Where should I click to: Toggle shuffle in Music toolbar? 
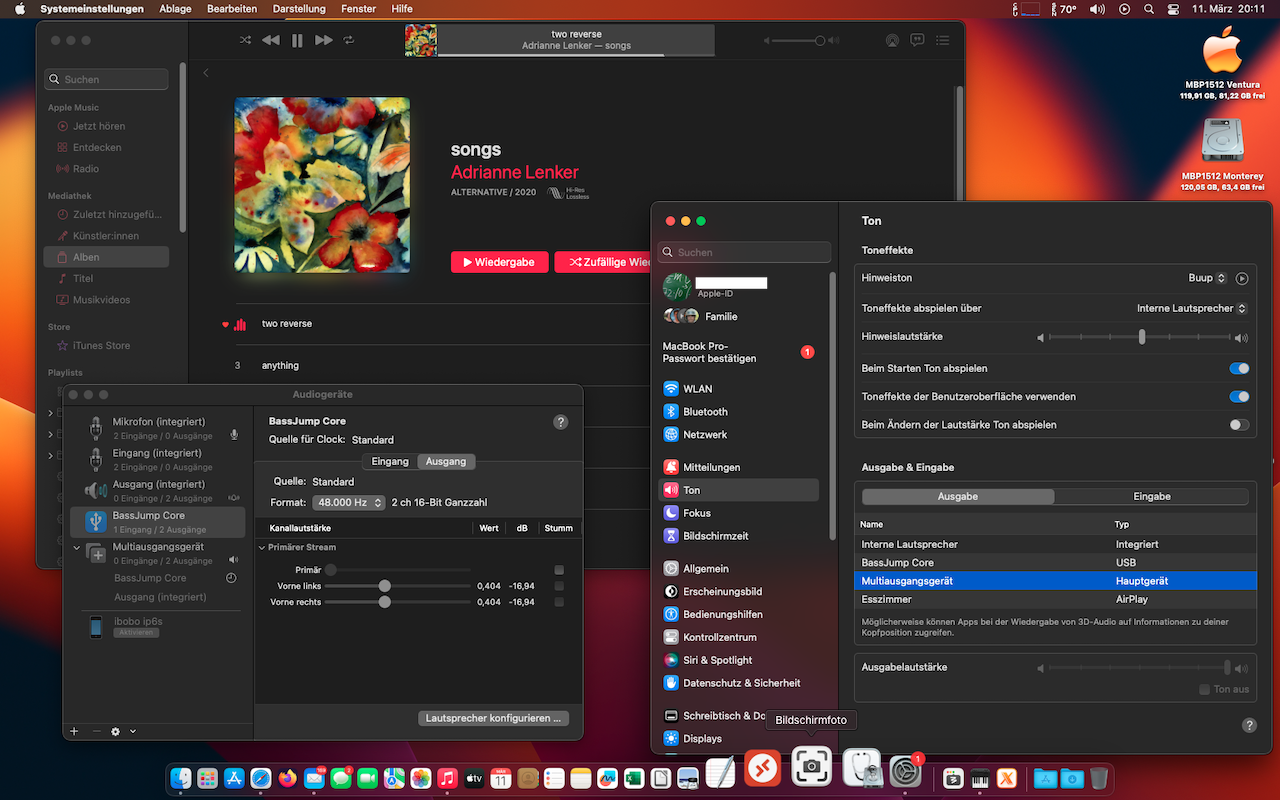point(245,41)
